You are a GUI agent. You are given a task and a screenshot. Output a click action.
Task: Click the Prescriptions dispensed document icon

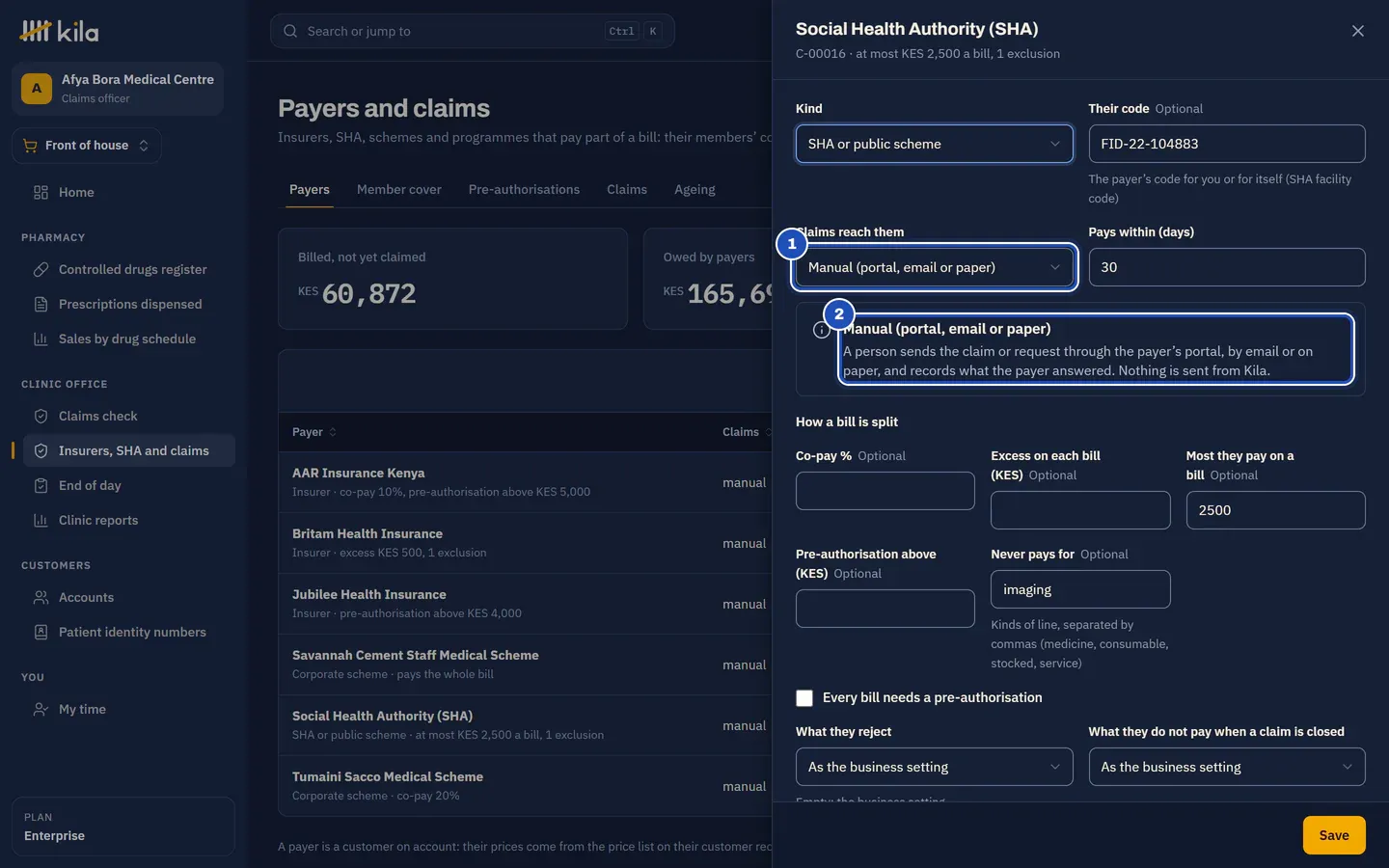[x=41, y=304]
